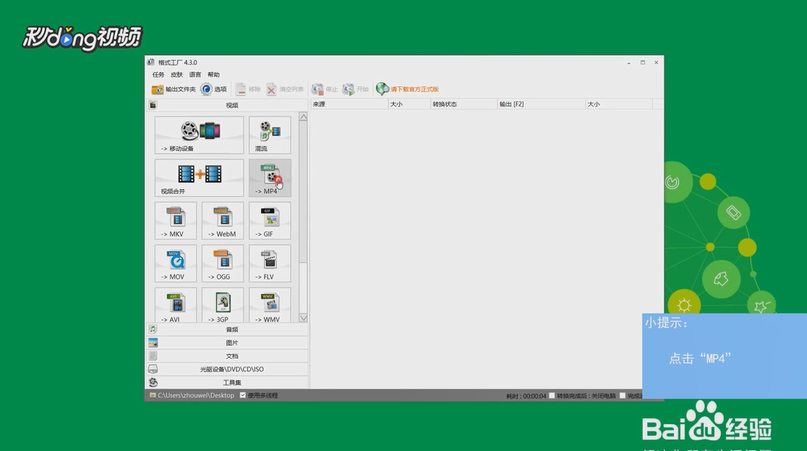Click the 输出 [F2] column header
Viewport: 807px width, 451px height.
(x=541, y=104)
